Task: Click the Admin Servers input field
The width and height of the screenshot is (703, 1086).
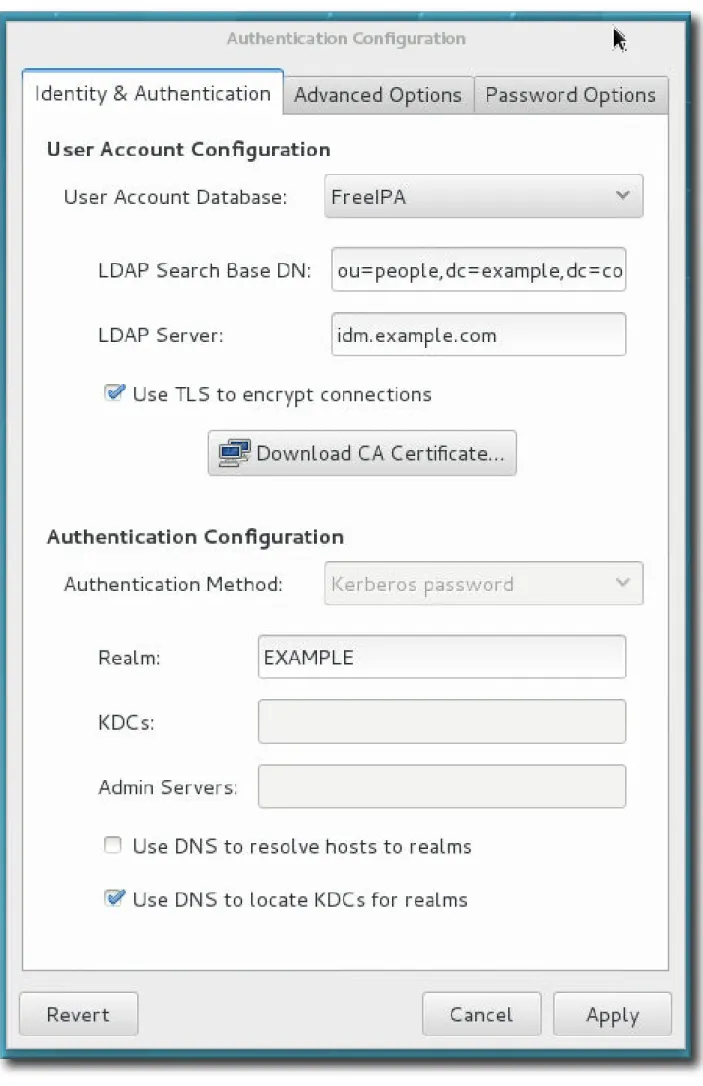Action: 442,787
